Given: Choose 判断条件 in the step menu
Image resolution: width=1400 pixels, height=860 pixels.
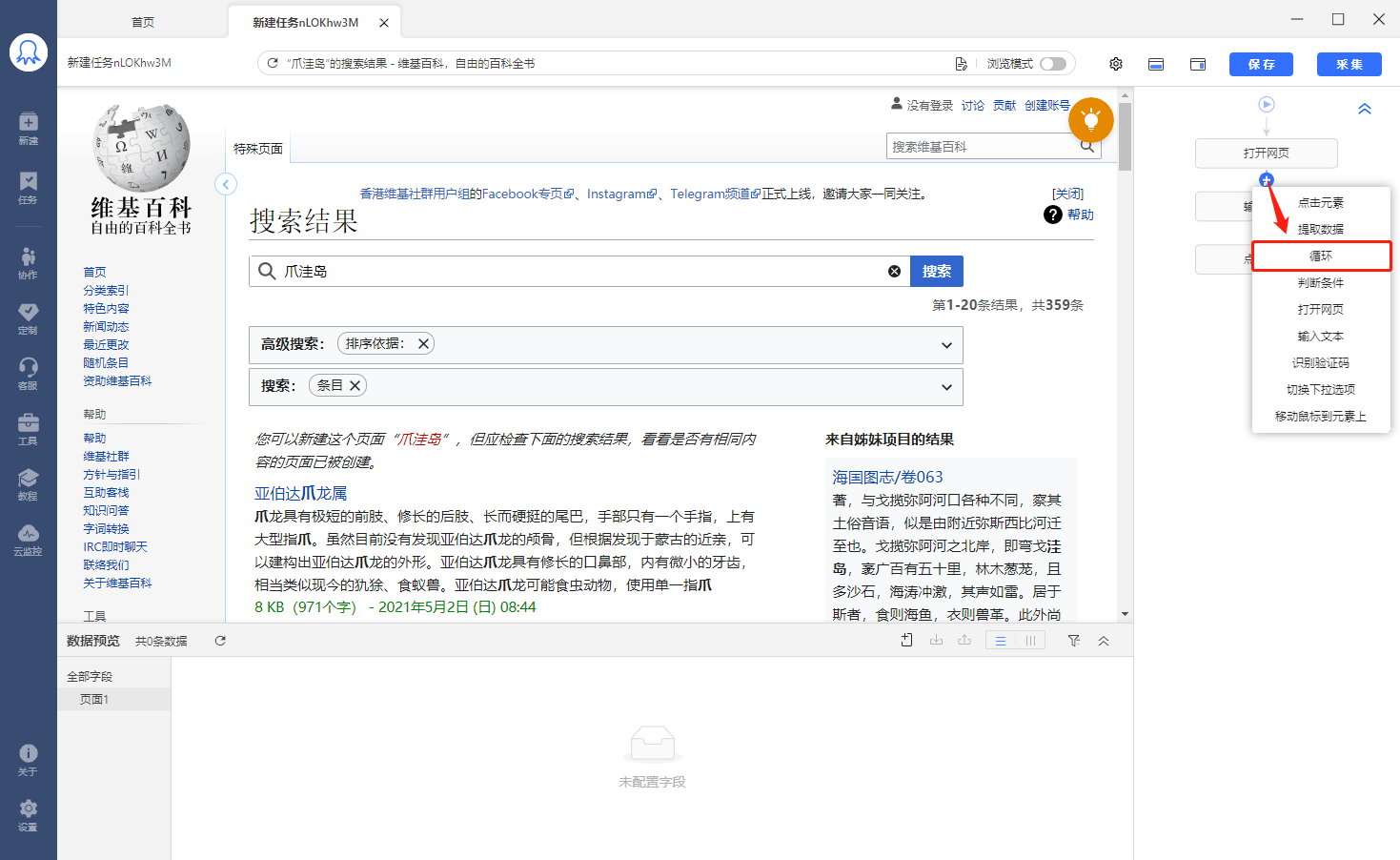Looking at the screenshot, I should 1321,282.
